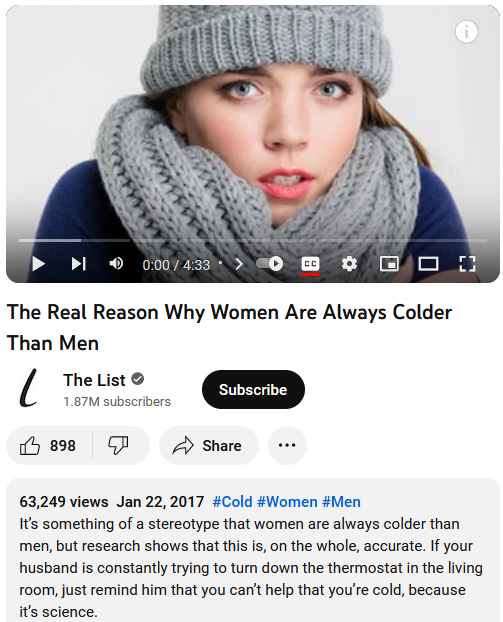Open the more actions ellipsis menu
Image resolution: width=503 pixels, height=622 pixels.
(287, 445)
